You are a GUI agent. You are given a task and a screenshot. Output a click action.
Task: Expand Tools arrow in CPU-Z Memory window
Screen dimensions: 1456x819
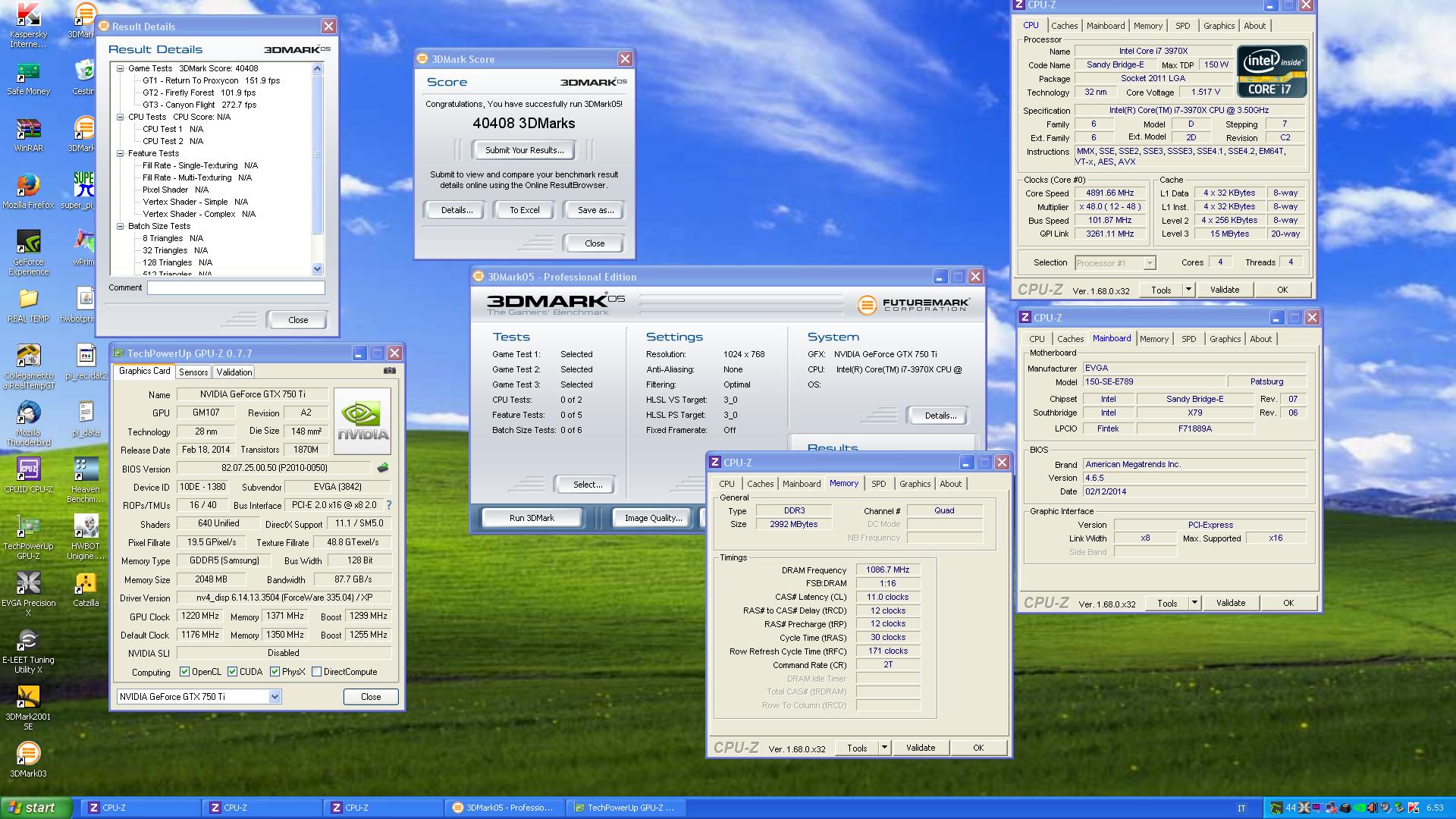tap(884, 748)
